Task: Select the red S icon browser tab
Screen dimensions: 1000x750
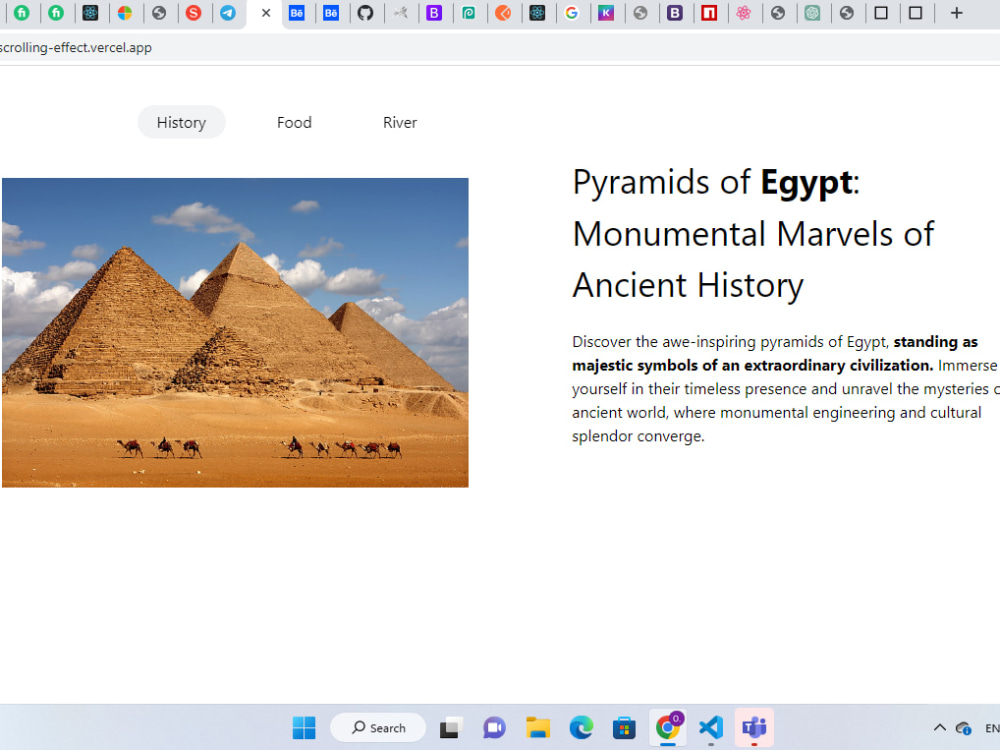Action: click(193, 13)
